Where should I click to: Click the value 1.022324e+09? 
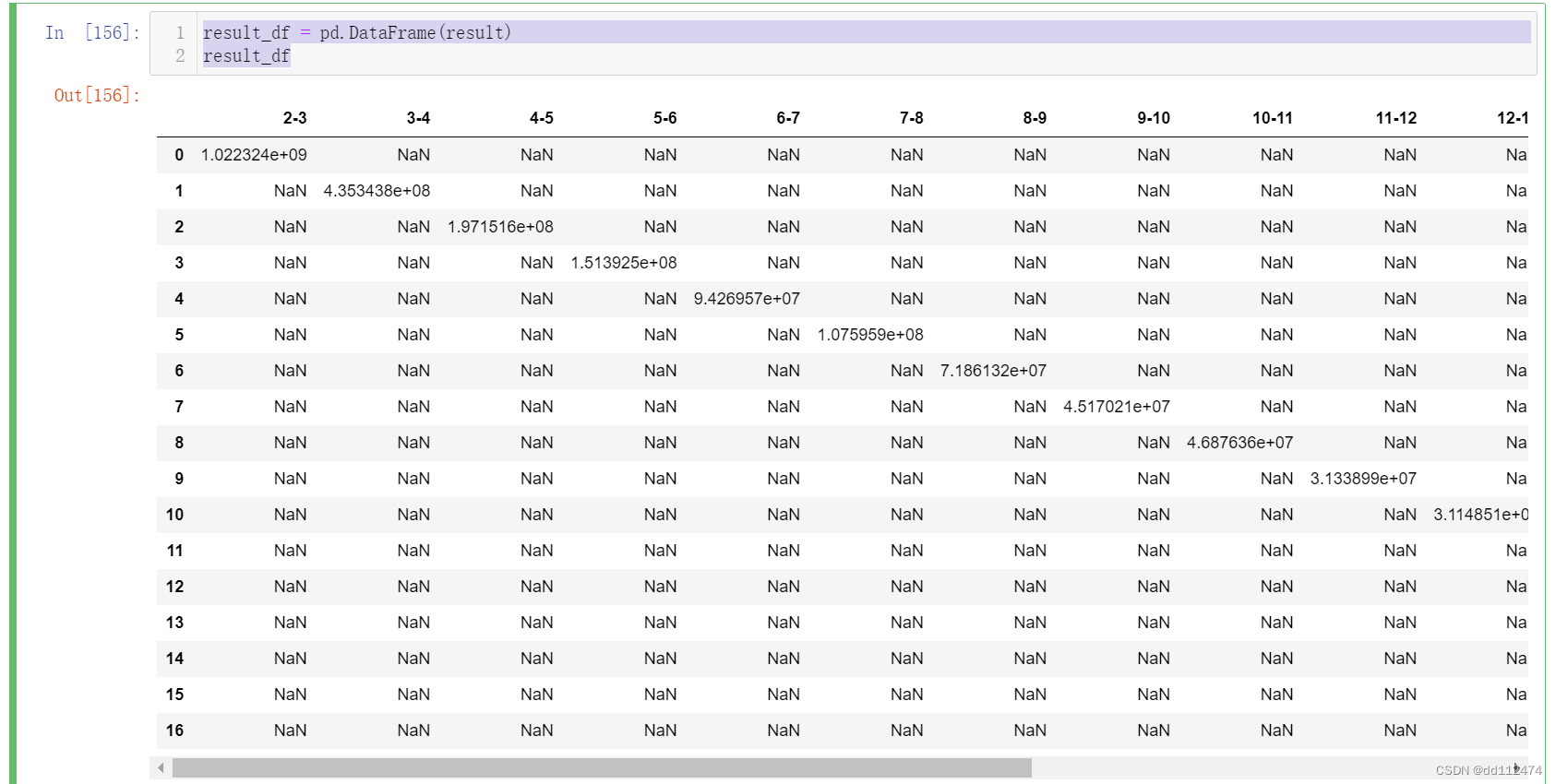click(254, 155)
